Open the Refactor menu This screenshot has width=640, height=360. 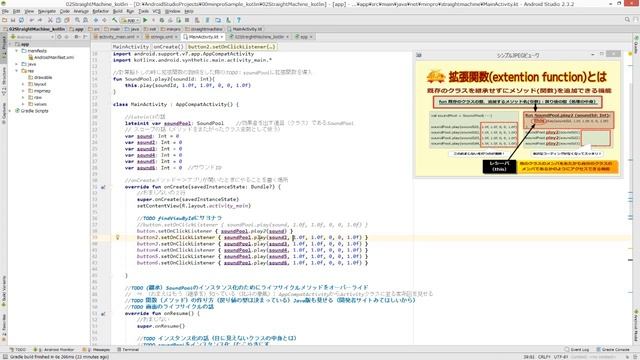100,11
